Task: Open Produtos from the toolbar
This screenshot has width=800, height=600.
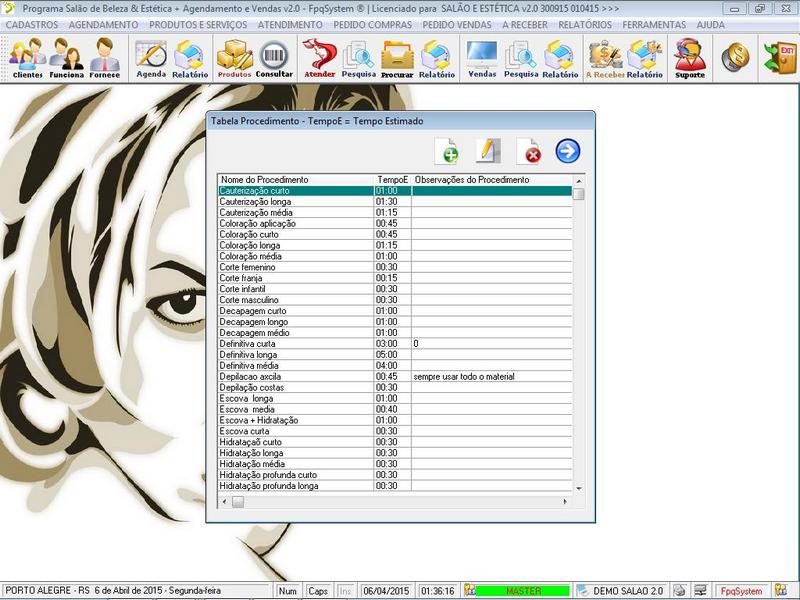Action: tap(234, 58)
